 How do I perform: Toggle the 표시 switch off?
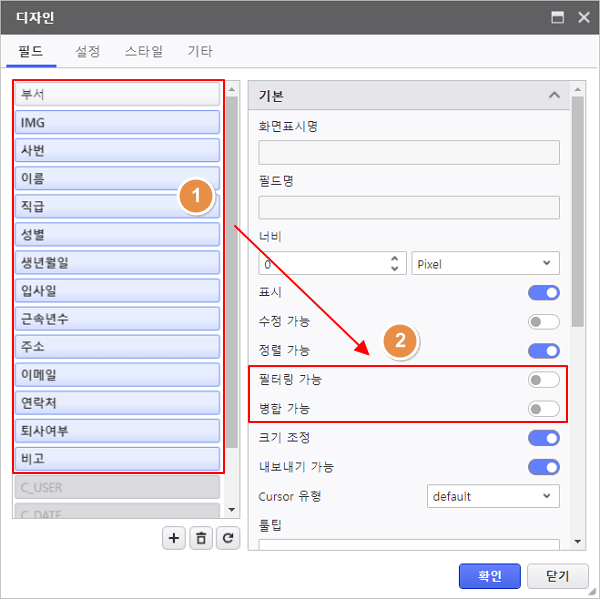543,293
